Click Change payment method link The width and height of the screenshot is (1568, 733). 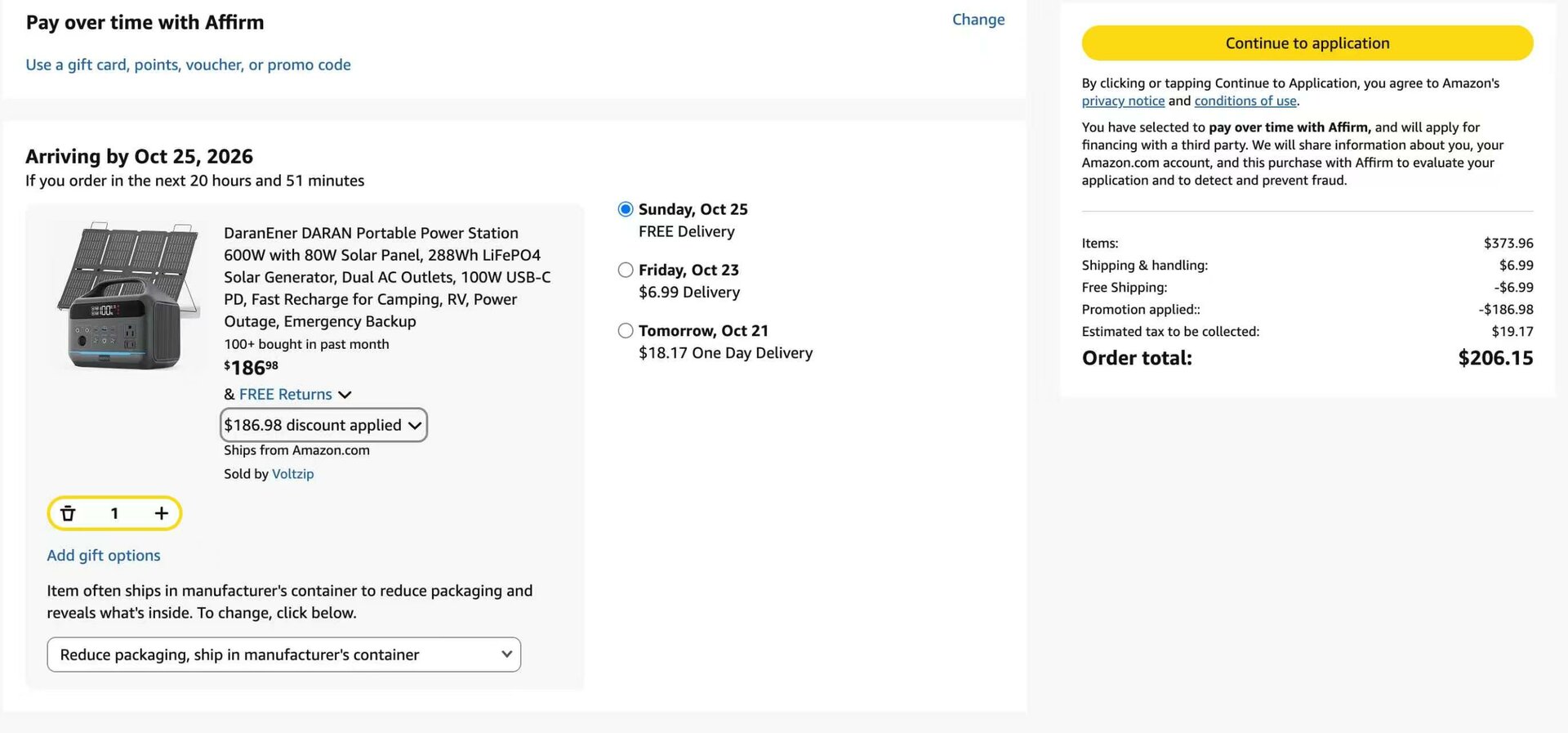pos(978,20)
